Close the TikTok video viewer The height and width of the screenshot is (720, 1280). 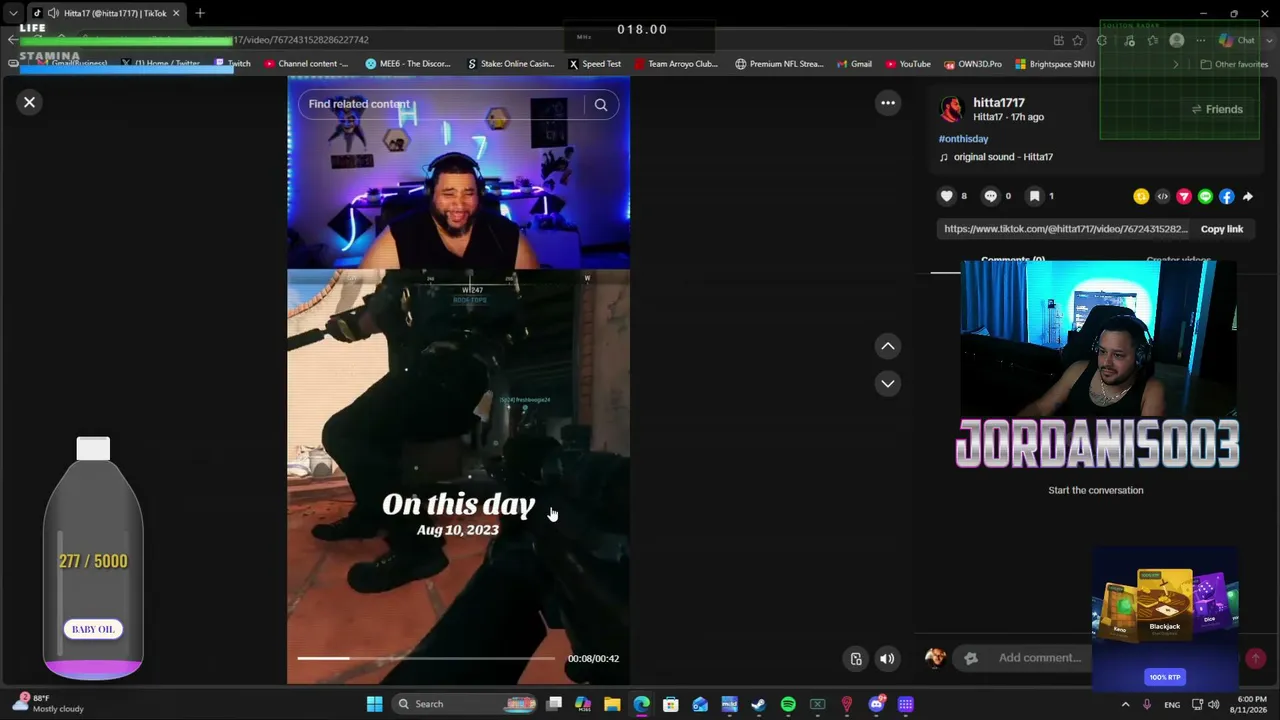tap(29, 102)
